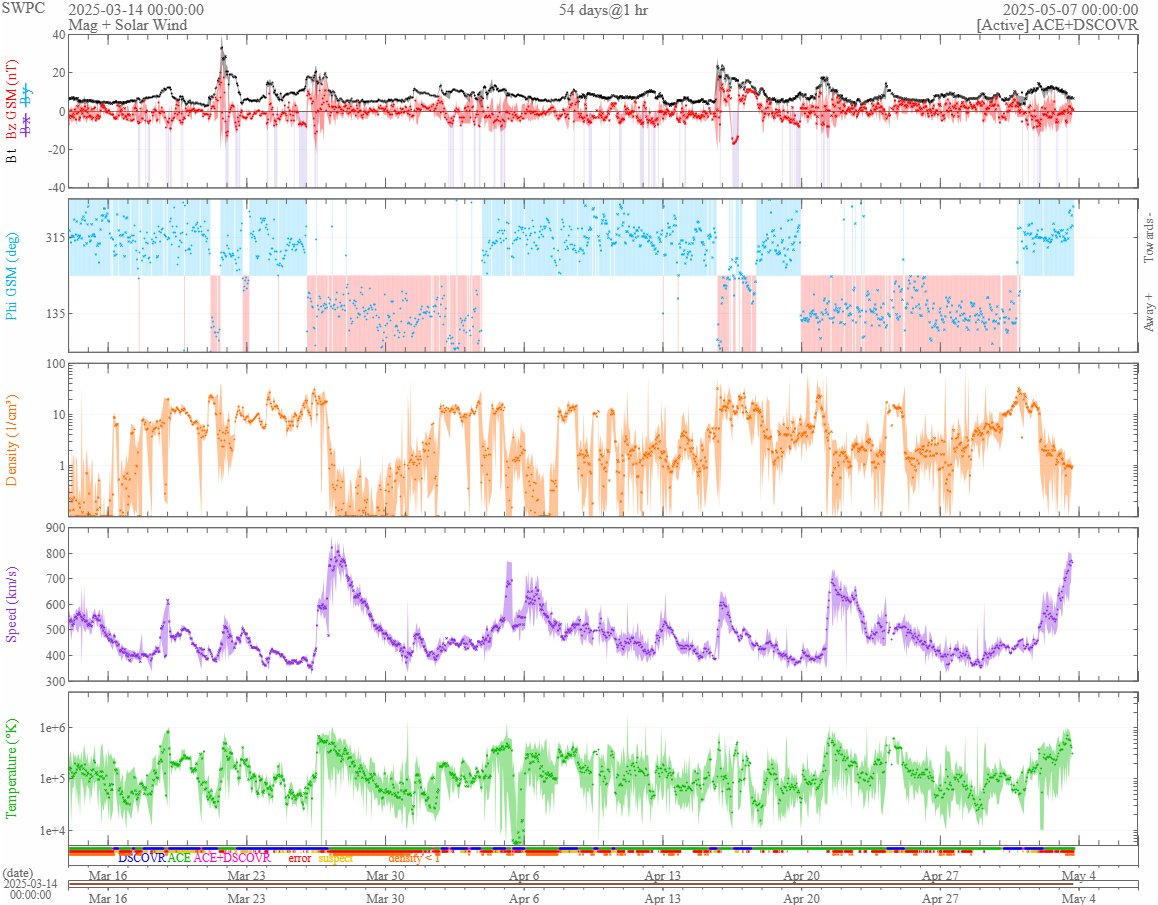Click the lower Apr 27 date tick
This screenshot has width=1158, height=905.
(x=940, y=898)
